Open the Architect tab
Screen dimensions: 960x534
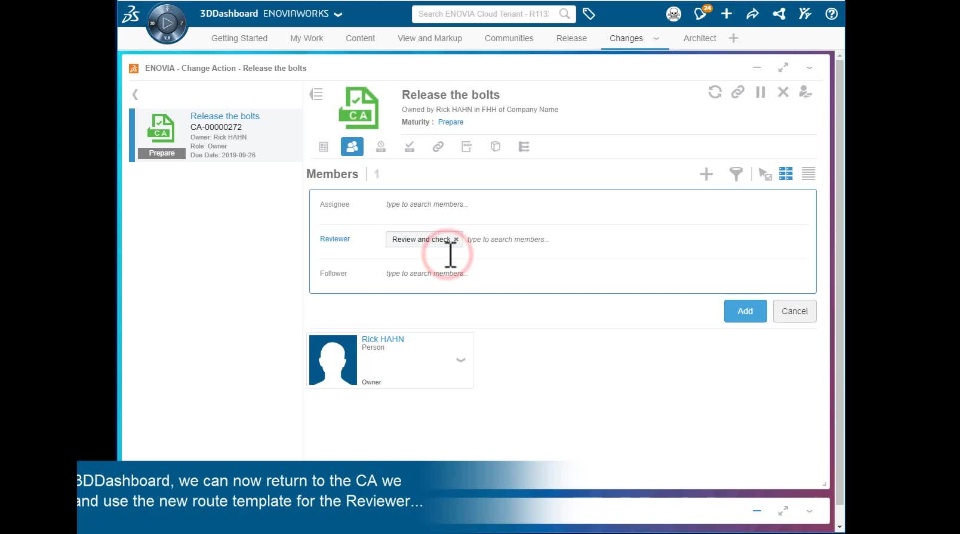[x=700, y=38]
